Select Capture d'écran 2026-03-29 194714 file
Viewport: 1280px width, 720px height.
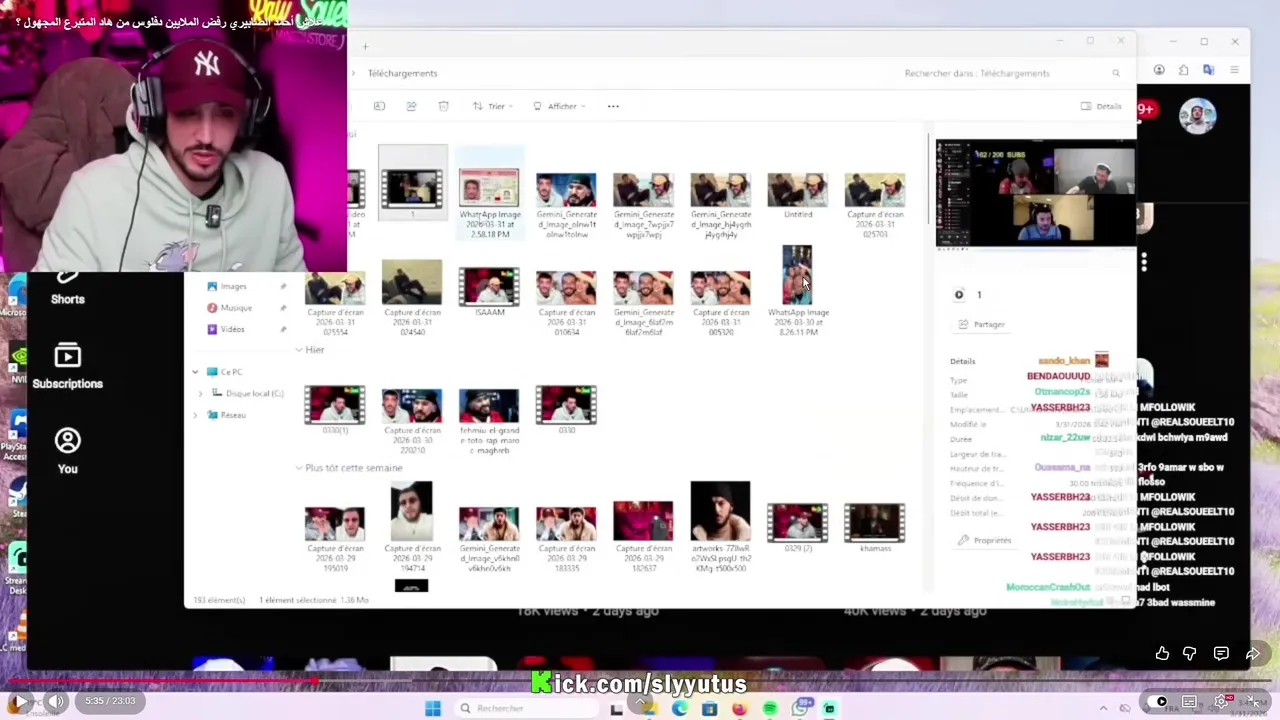pos(412,527)
